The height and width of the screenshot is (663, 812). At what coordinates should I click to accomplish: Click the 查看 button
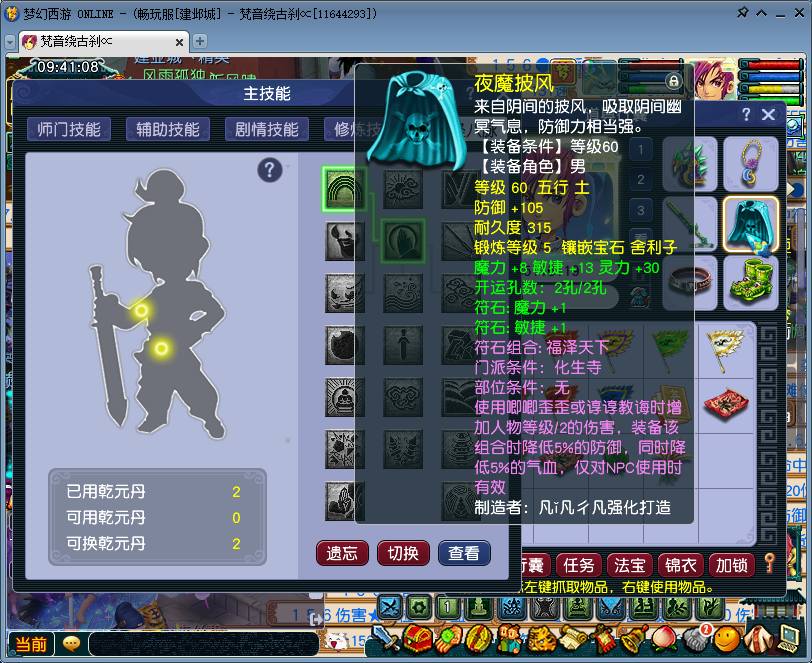[x=464, y=553]
